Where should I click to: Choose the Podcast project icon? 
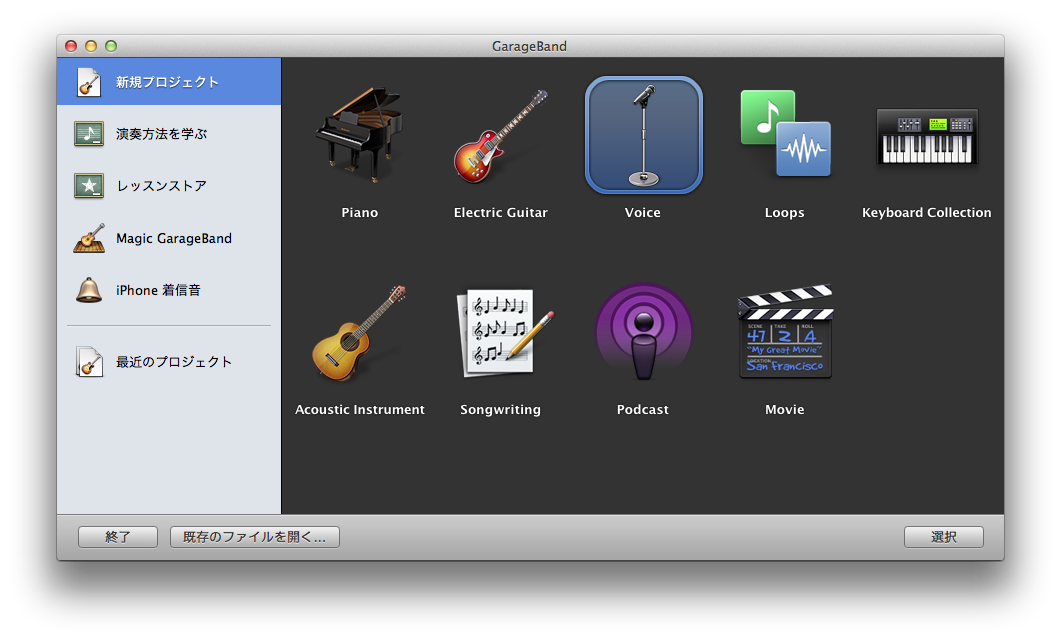pyautogui.click(x=644, y=332)
